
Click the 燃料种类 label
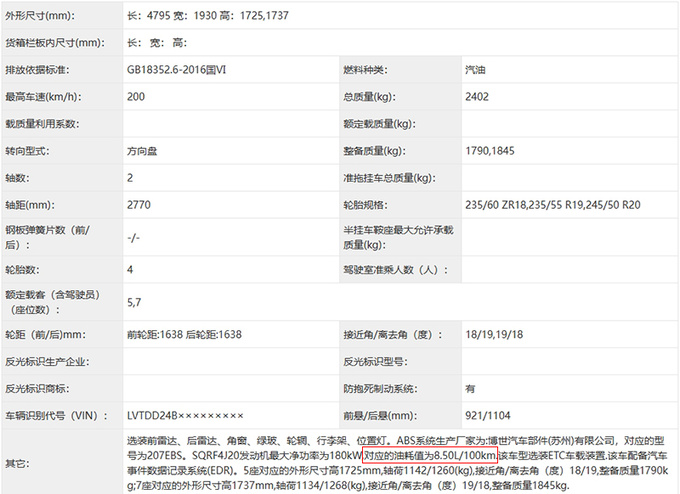click(365, 70)
